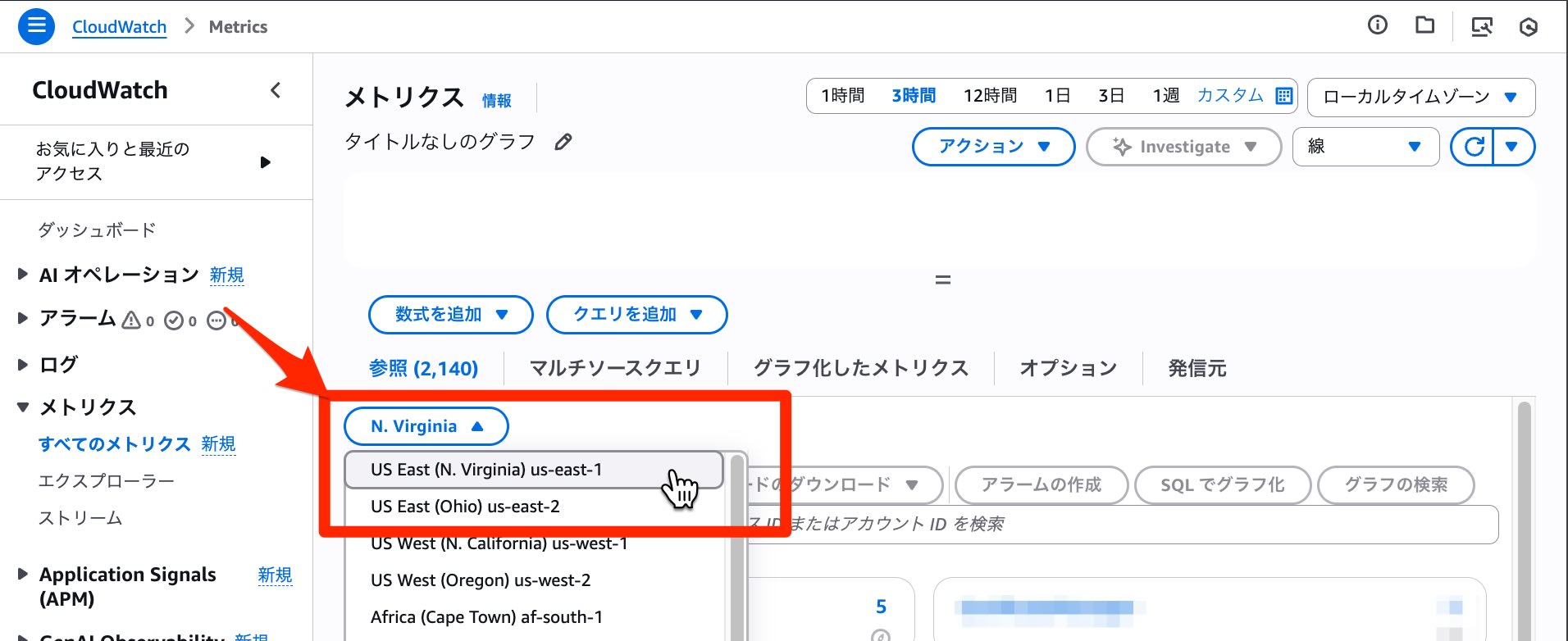Switch to マルチソースクエリ tab

(x=615, y=368)
